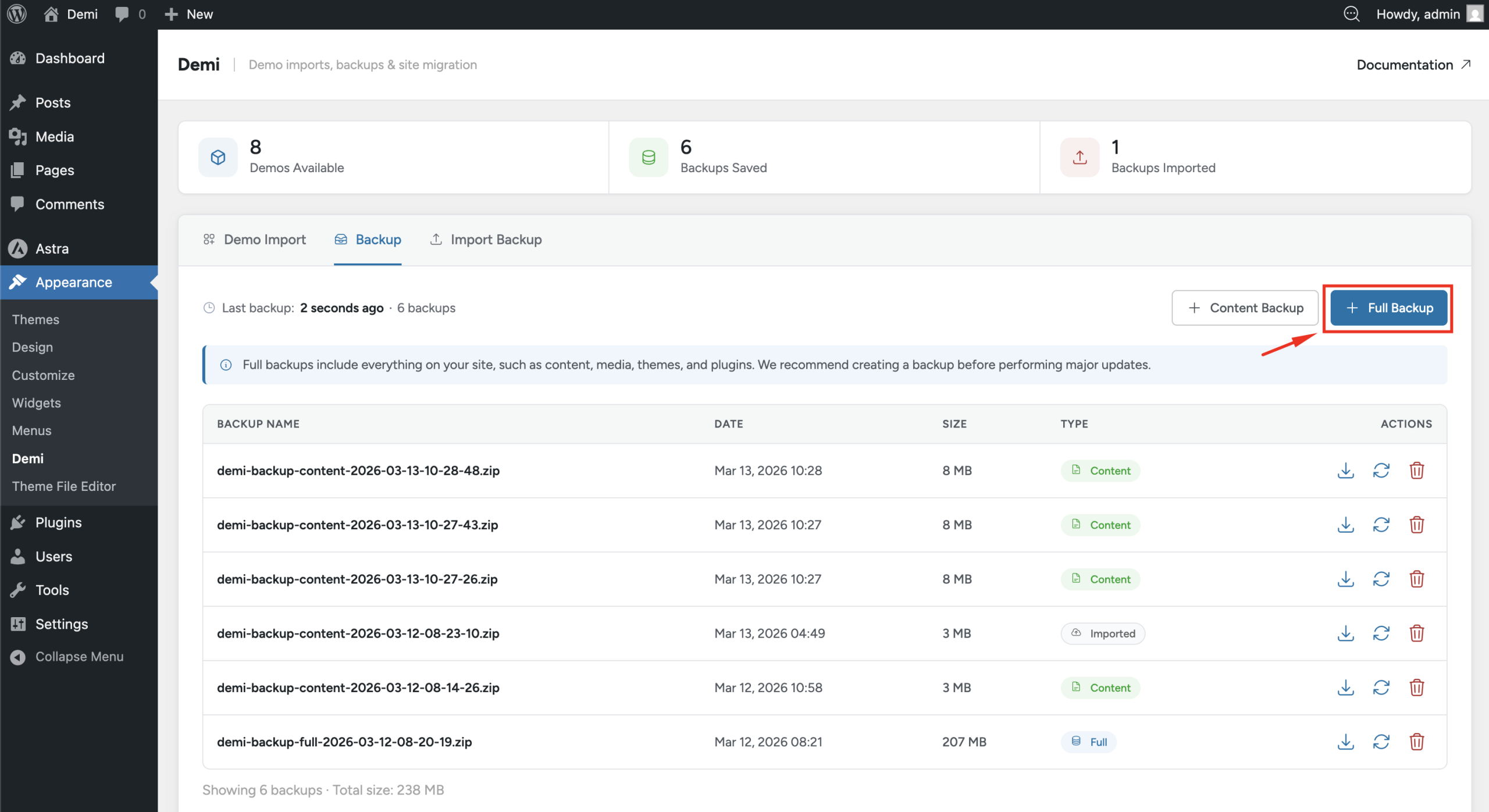Delete the 10-27-43 content backup
This screenshot has height=812, width=1489.
click(1416, 525)
